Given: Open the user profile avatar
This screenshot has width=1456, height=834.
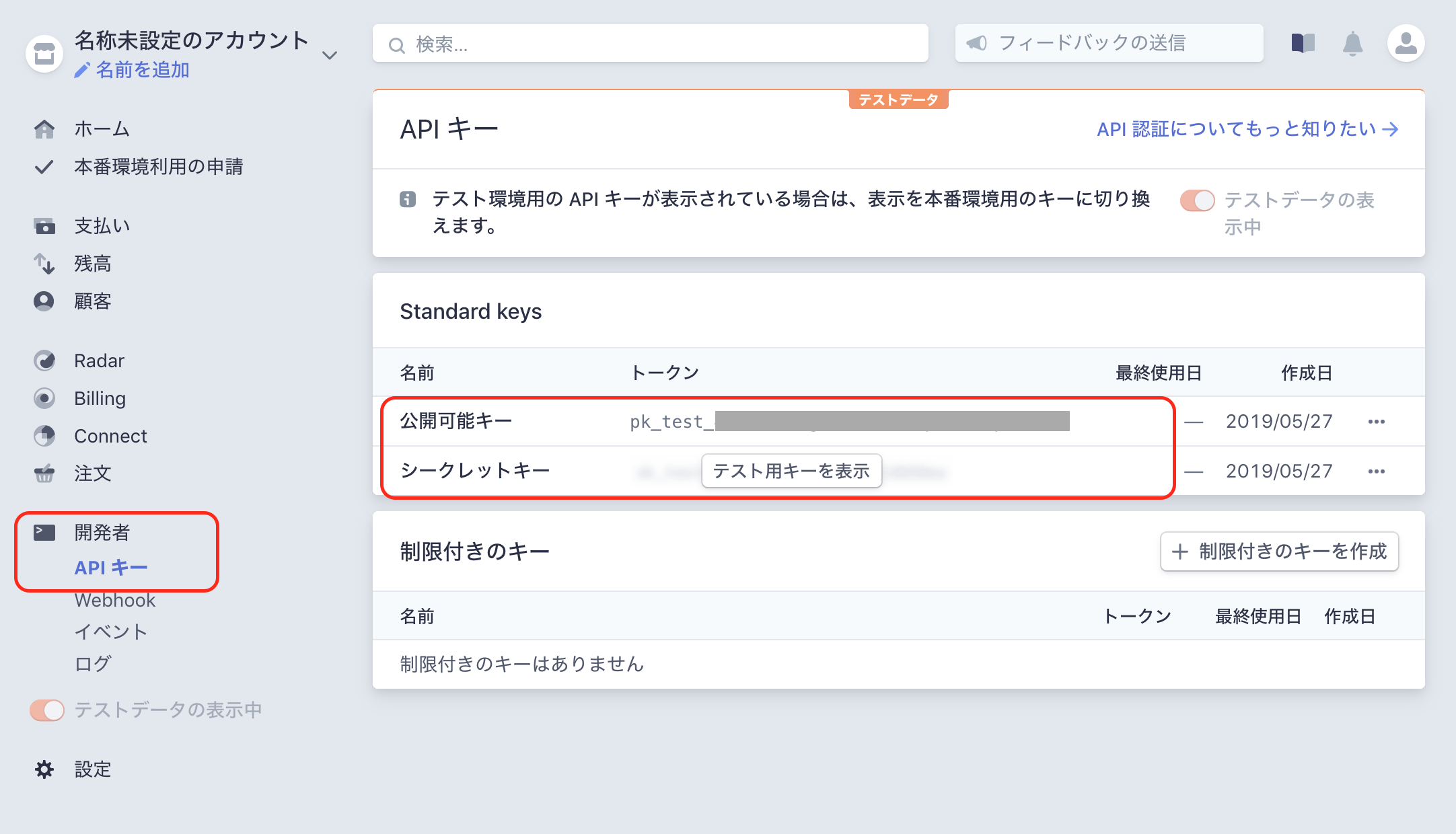Looking at the screenshot, I should tap(1406, 43).
